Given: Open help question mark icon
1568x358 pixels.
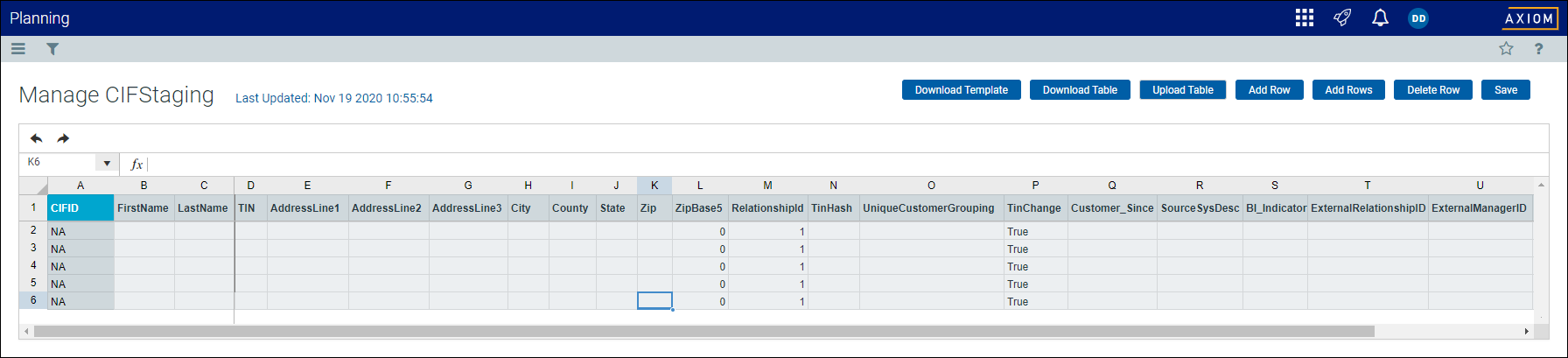Looking at the screenshot, I should coord(1539,49).
